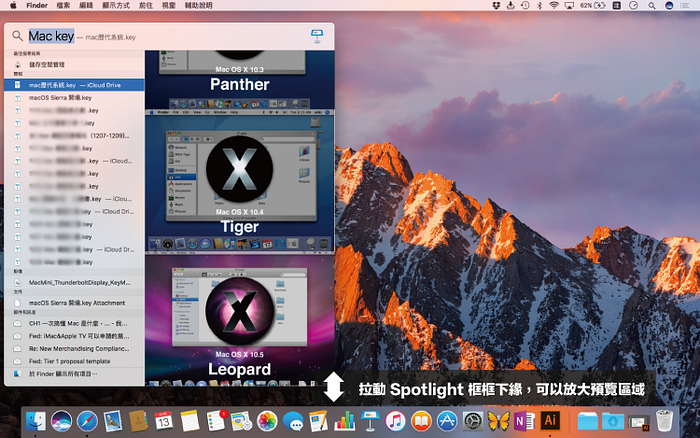Click the Keynote file-type icon in Spotlight bar
The image size is (700, 438).
(317, 36)
